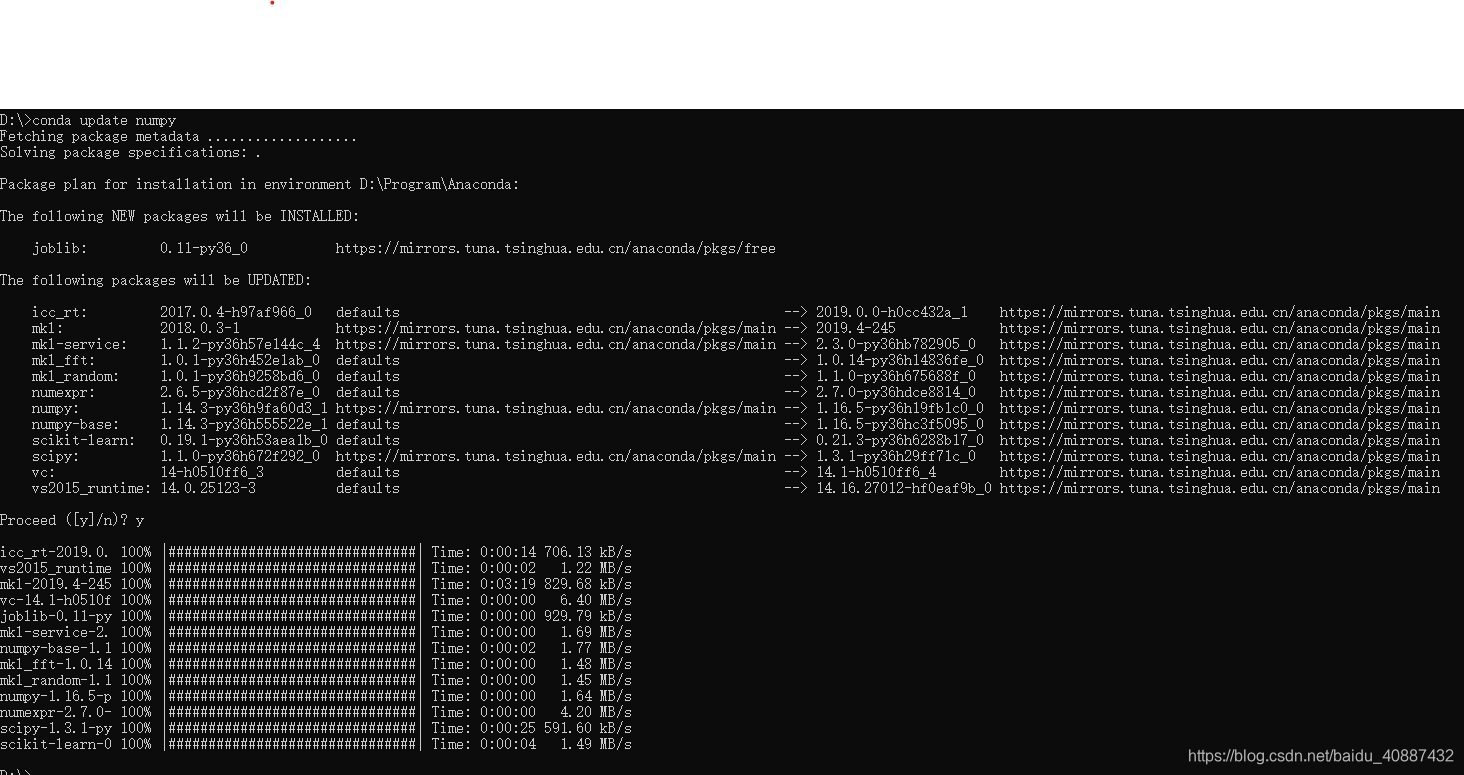Click scikit-learn new version 0.21.3-py36h6288b17_0
Image resolution: width=1464 pixels, height=775 pixels.
point(900,440)
